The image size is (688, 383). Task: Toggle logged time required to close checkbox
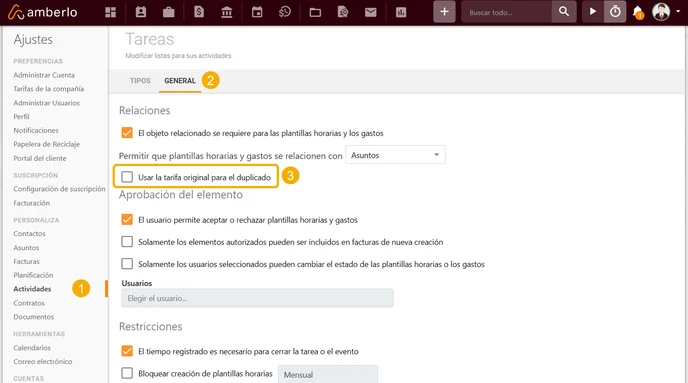[x=127, y=351]
